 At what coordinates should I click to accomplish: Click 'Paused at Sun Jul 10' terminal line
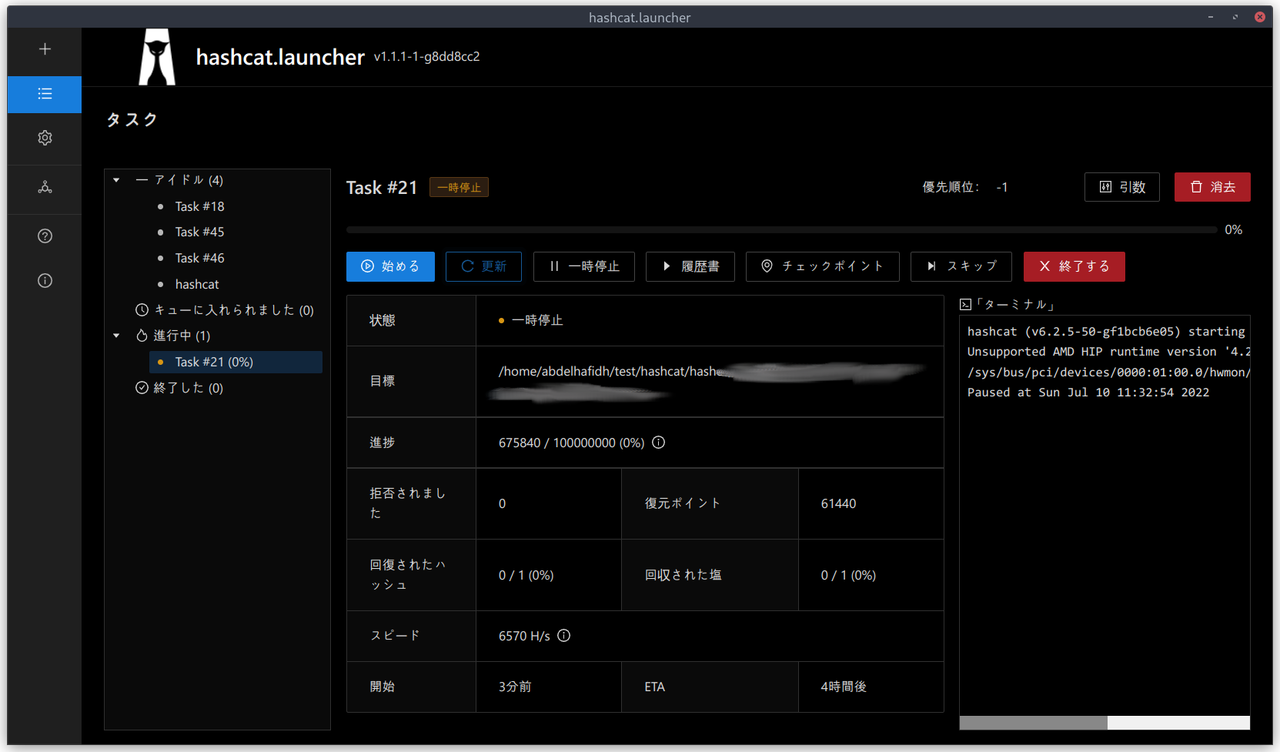click(1088, 392)
